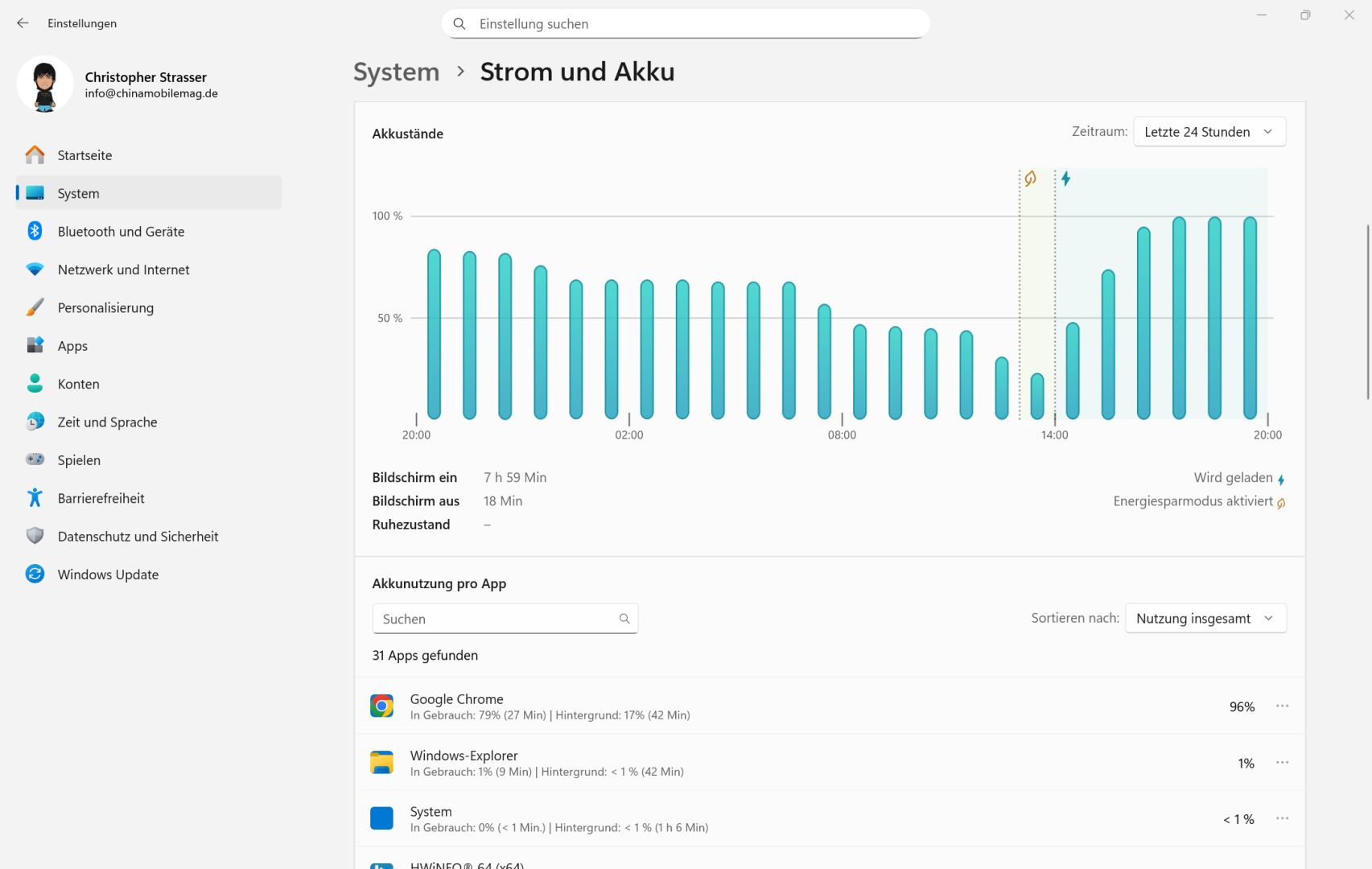1372x869 pixels.
Task: Click the 'Energiesparmodus aktiviert' legend text
Action: pyautogui.click(x=1193, y=501)
